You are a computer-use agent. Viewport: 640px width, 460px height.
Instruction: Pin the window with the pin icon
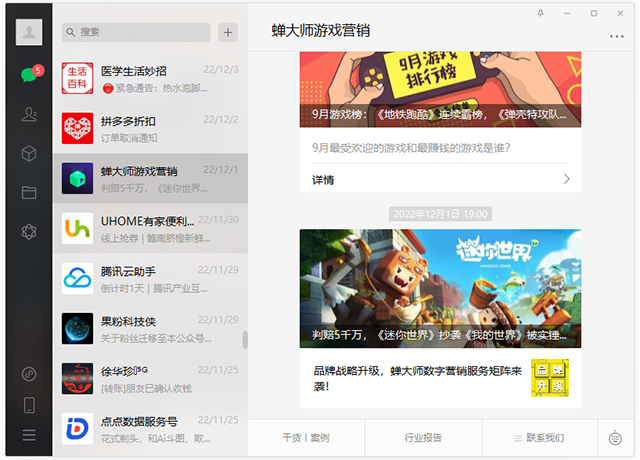point(540,13)
